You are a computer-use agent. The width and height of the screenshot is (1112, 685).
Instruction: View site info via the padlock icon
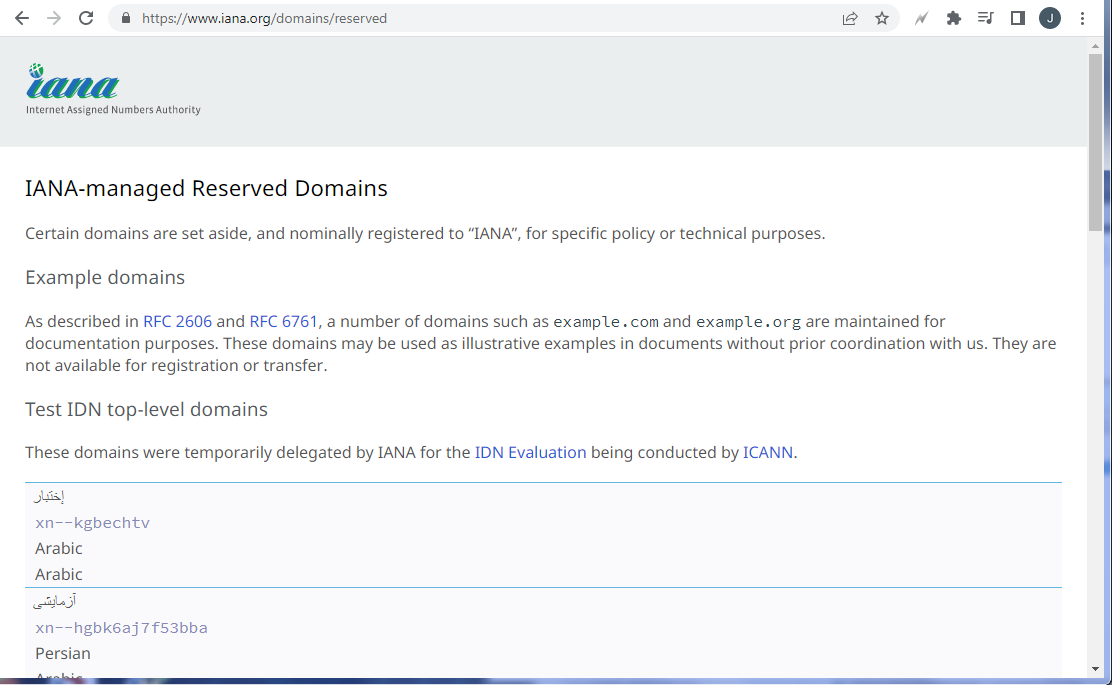tap(125, 18)
